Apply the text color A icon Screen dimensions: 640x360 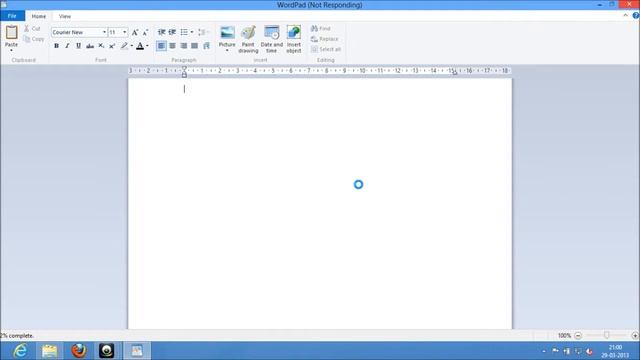(x=140, y=46)
